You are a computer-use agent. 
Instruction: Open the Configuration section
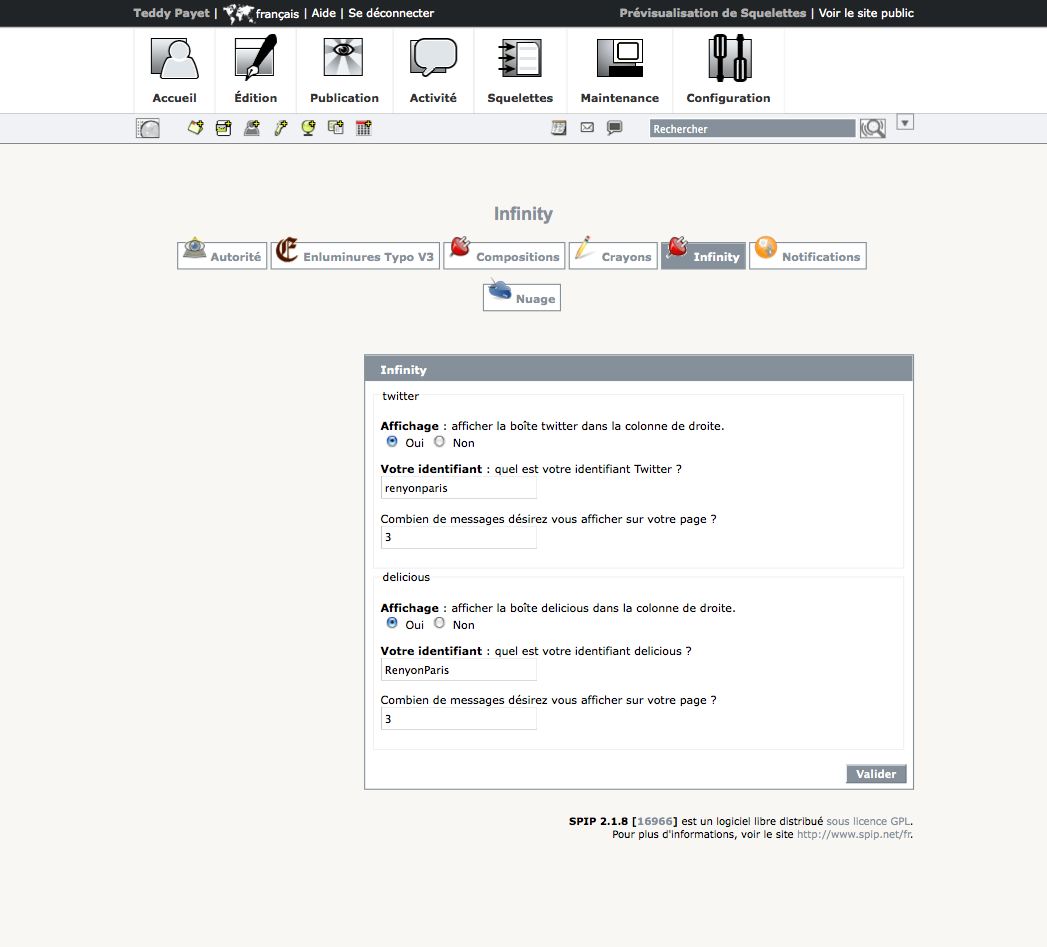[728, 71]
